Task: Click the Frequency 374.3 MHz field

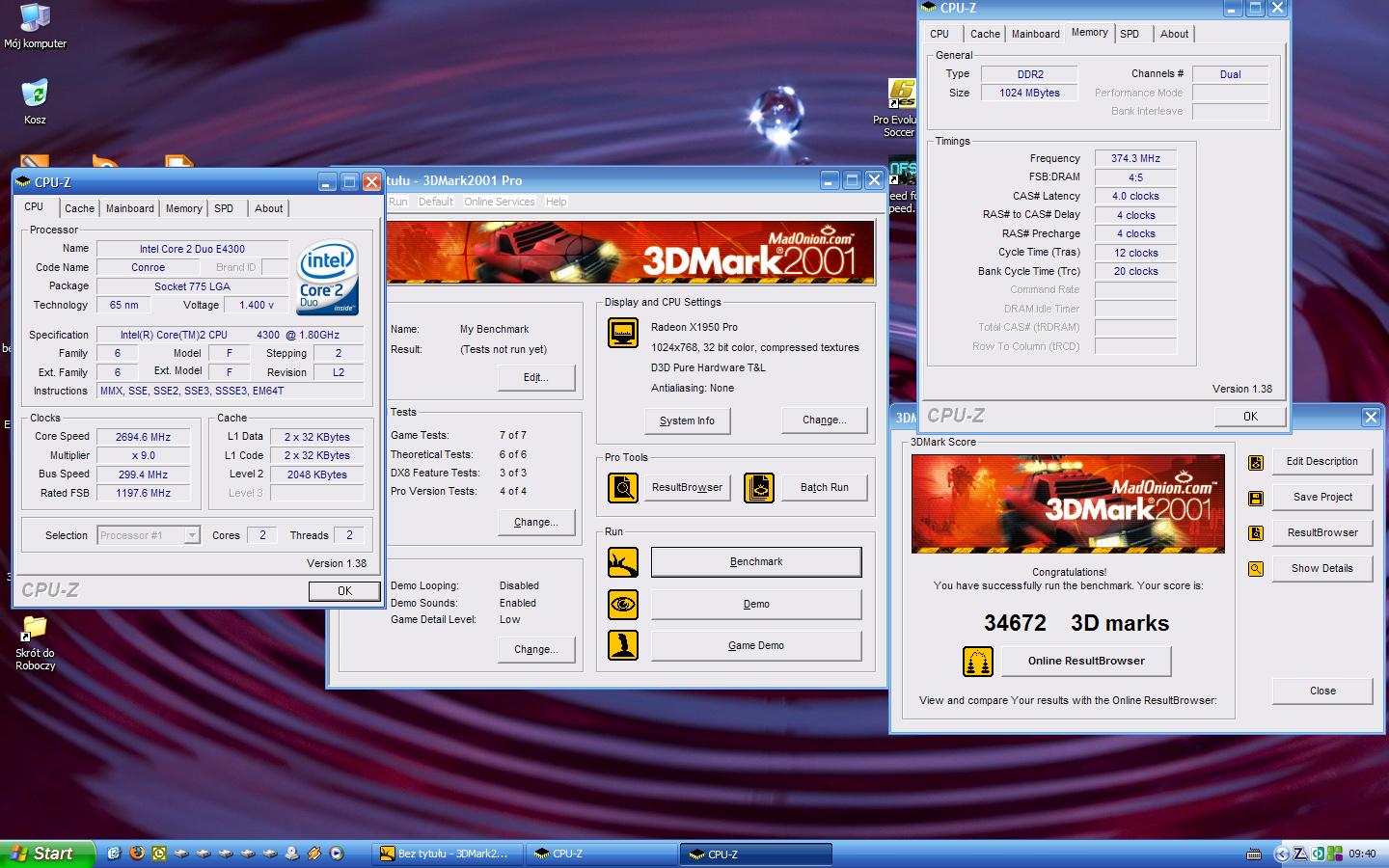Action: coord(1135,158)
